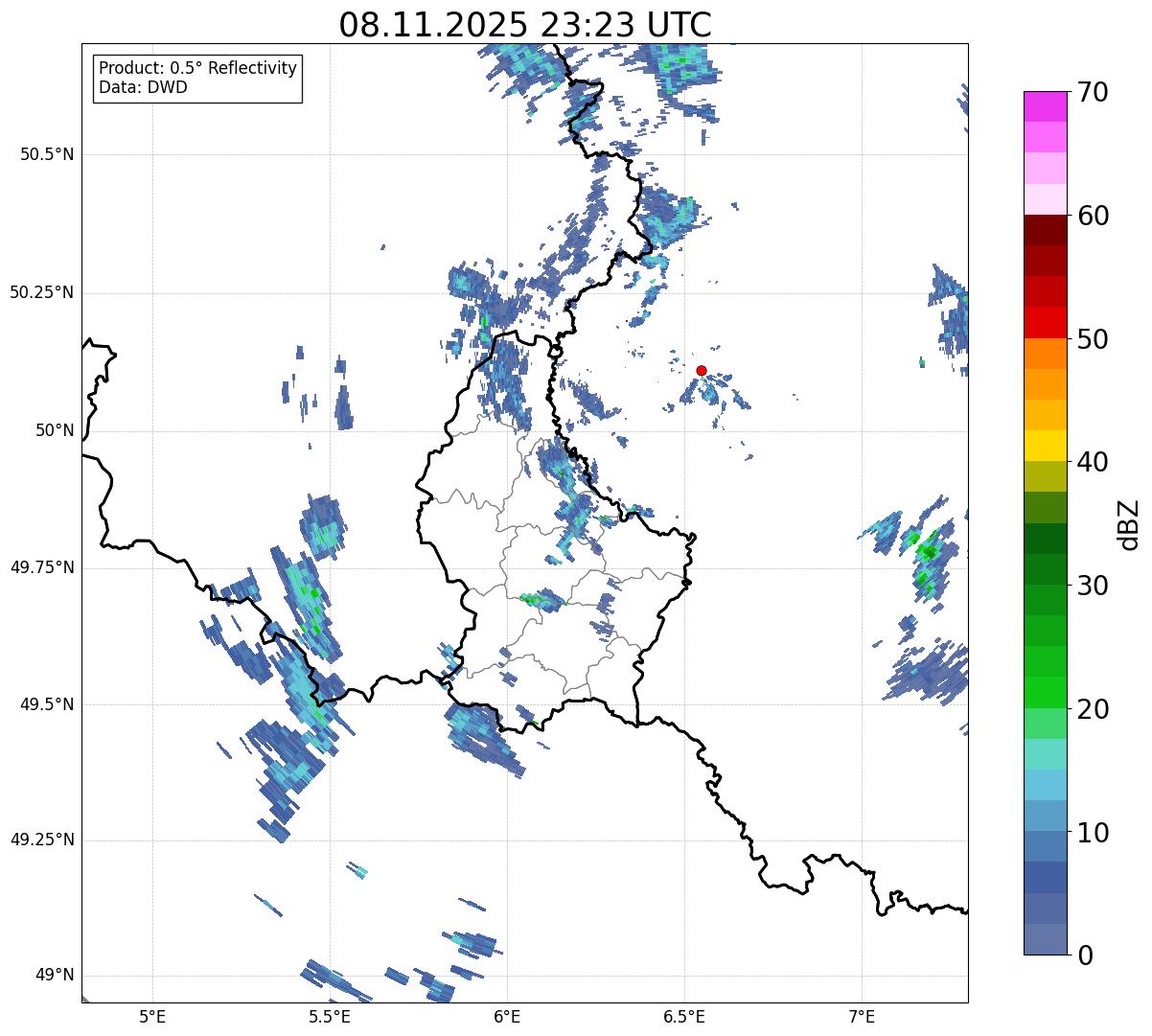Click the colorbar tick label 20
Image resolution: width=1152 pixels, height=1036 pixels.
1093,709
